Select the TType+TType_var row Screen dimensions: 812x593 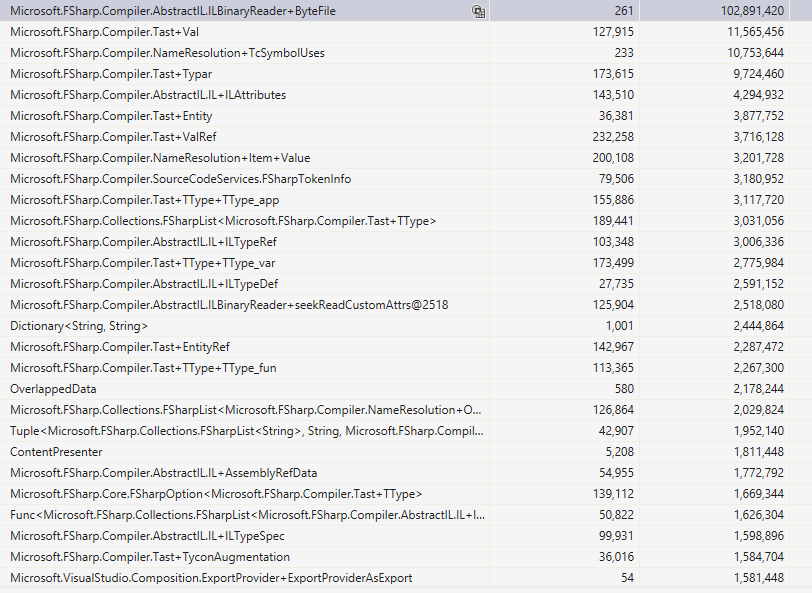pyautogui.click(x=406, y=263)
